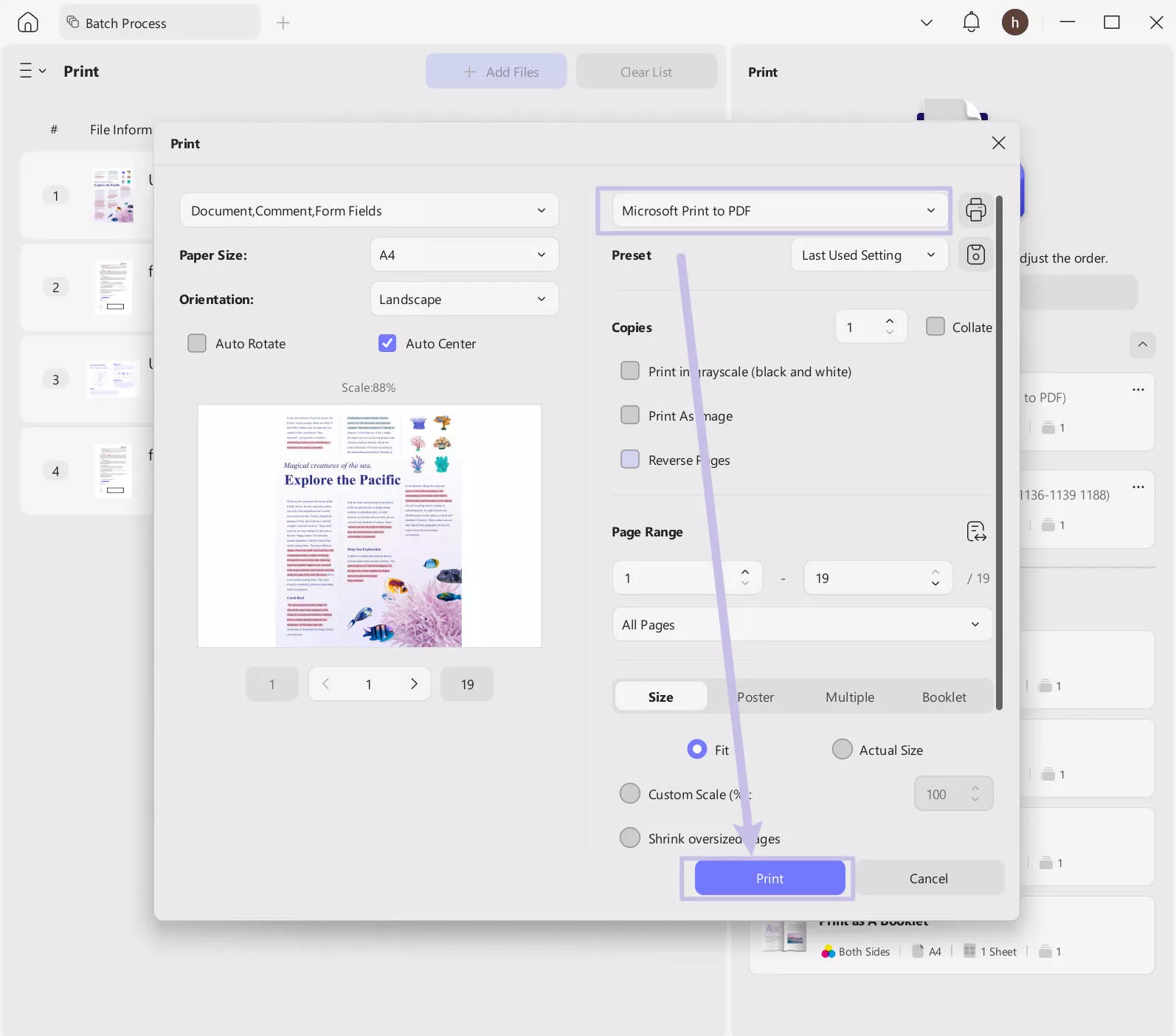Switch to the Multiple tab
The height and width of the screenshot is (1036, 1176).
click(850, 697)
